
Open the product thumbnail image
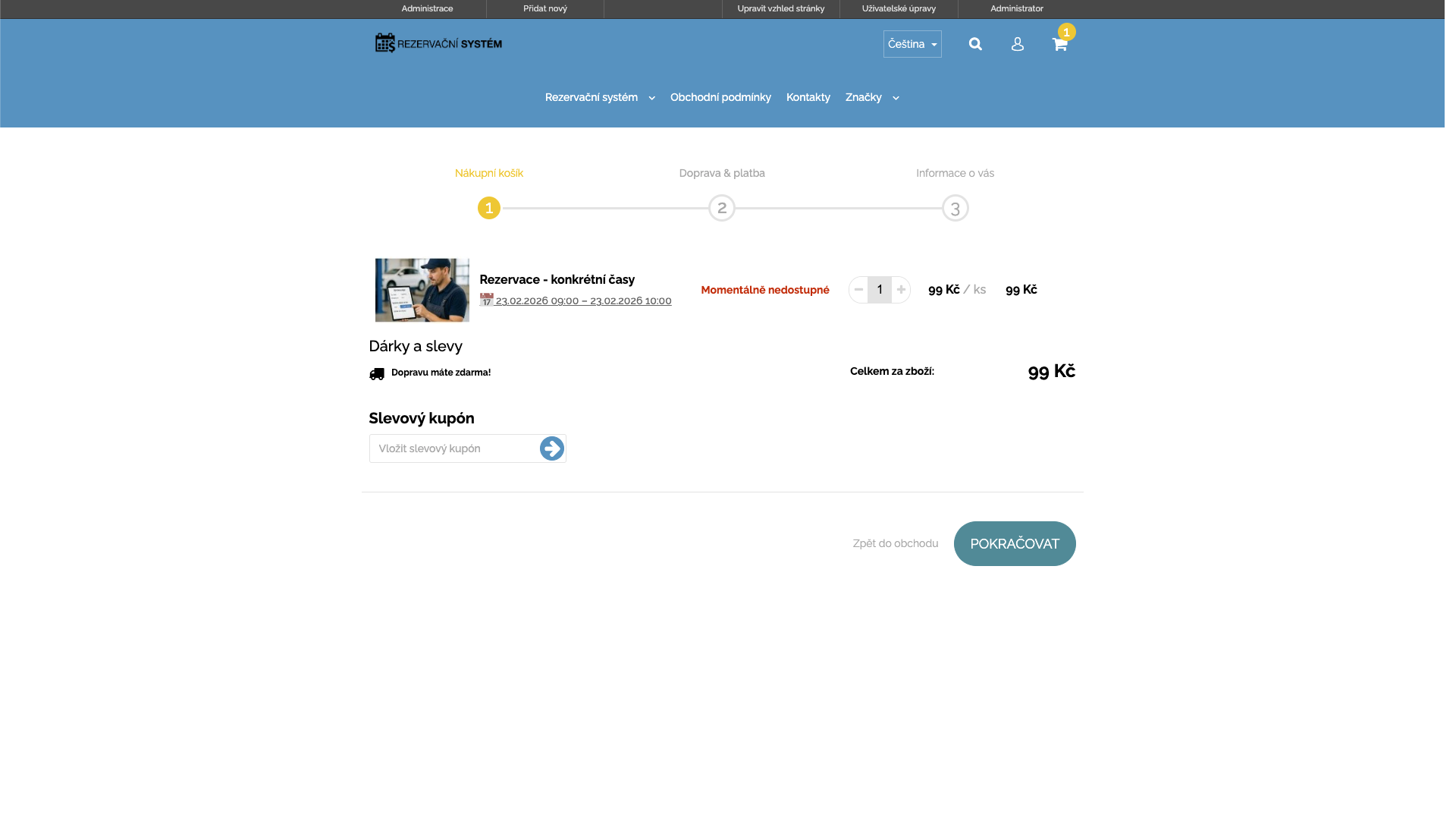[422, 290]
